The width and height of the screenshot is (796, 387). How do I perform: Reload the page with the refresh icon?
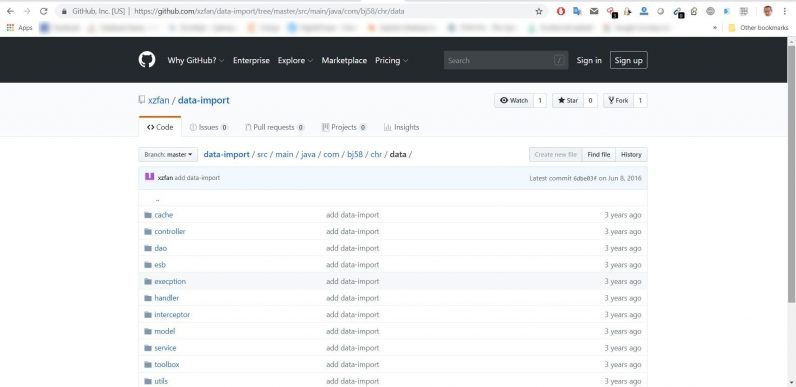pyautogui.click(x=44, y=11)
